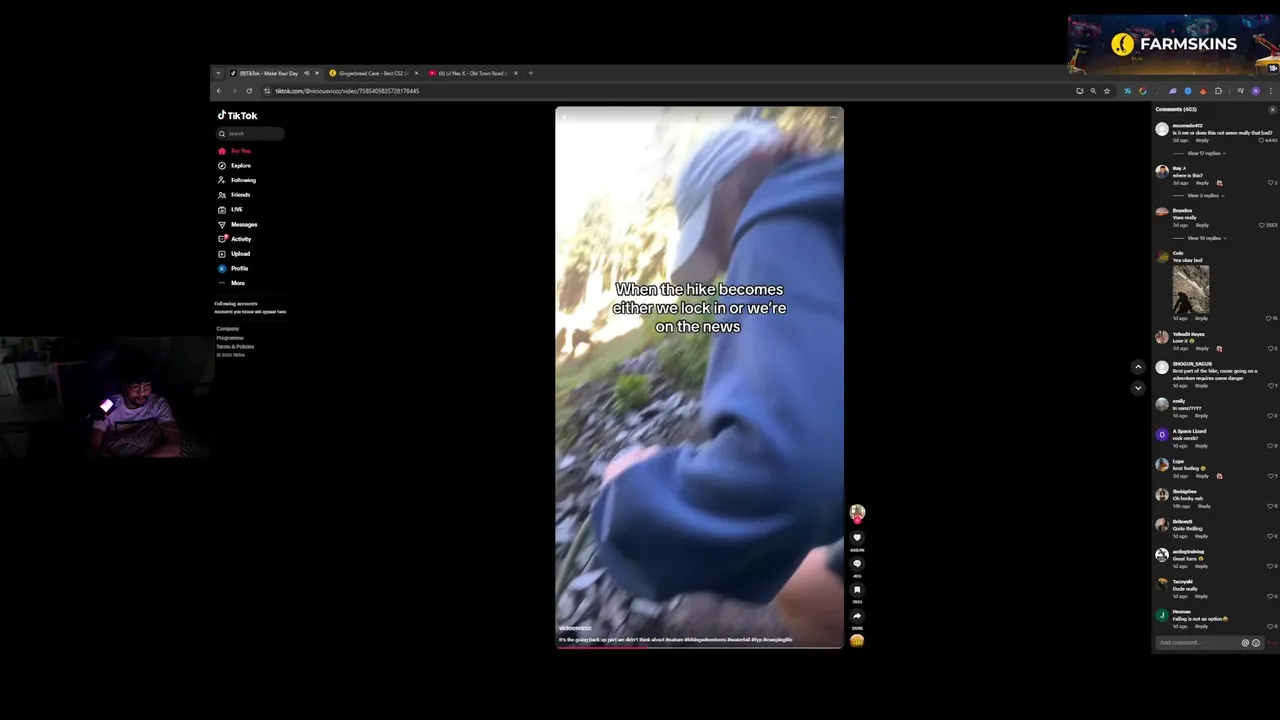Click the Add comment input field
This screenshot has height=720, width=1280.
(x=1198, y=643)
